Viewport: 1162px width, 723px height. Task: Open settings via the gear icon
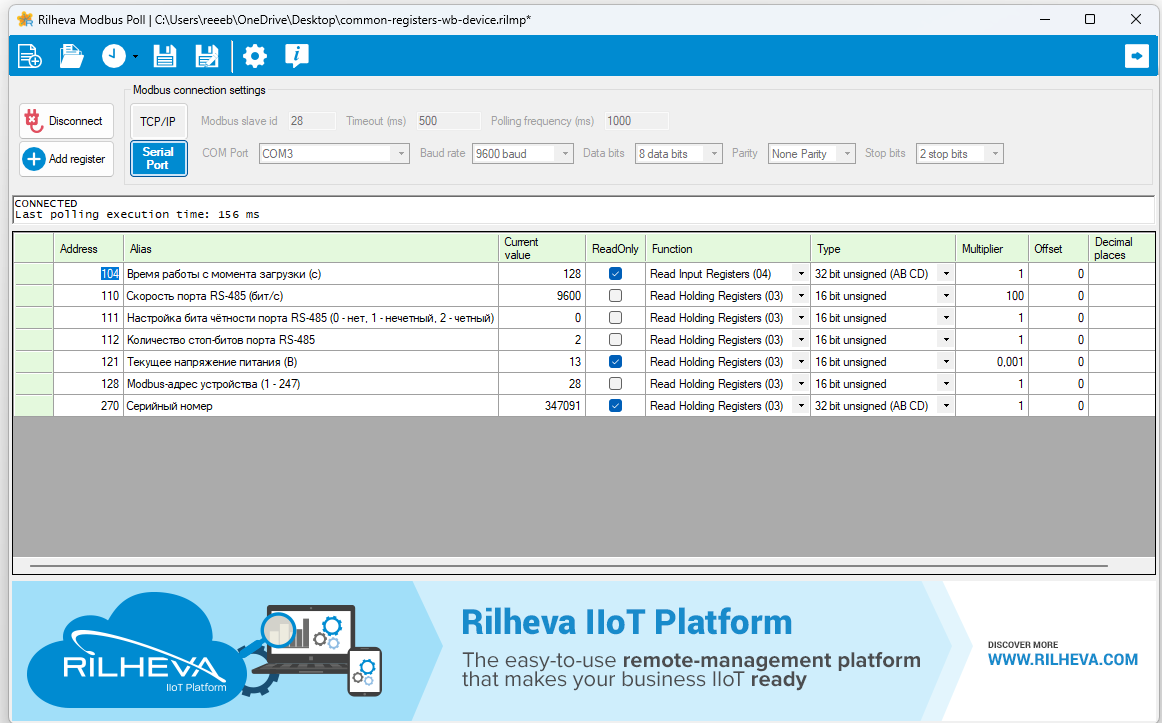click(x=255, y=56)
